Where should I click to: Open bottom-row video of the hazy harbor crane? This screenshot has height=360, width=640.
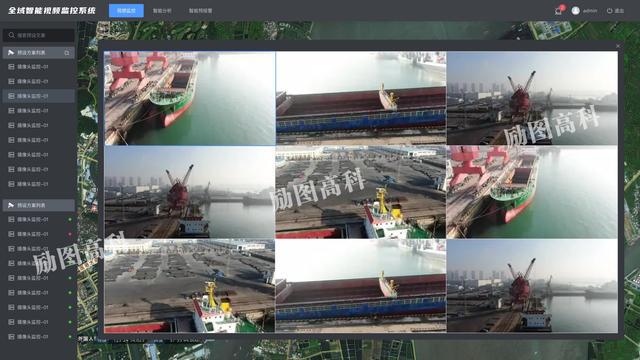[x=532, y=286]
